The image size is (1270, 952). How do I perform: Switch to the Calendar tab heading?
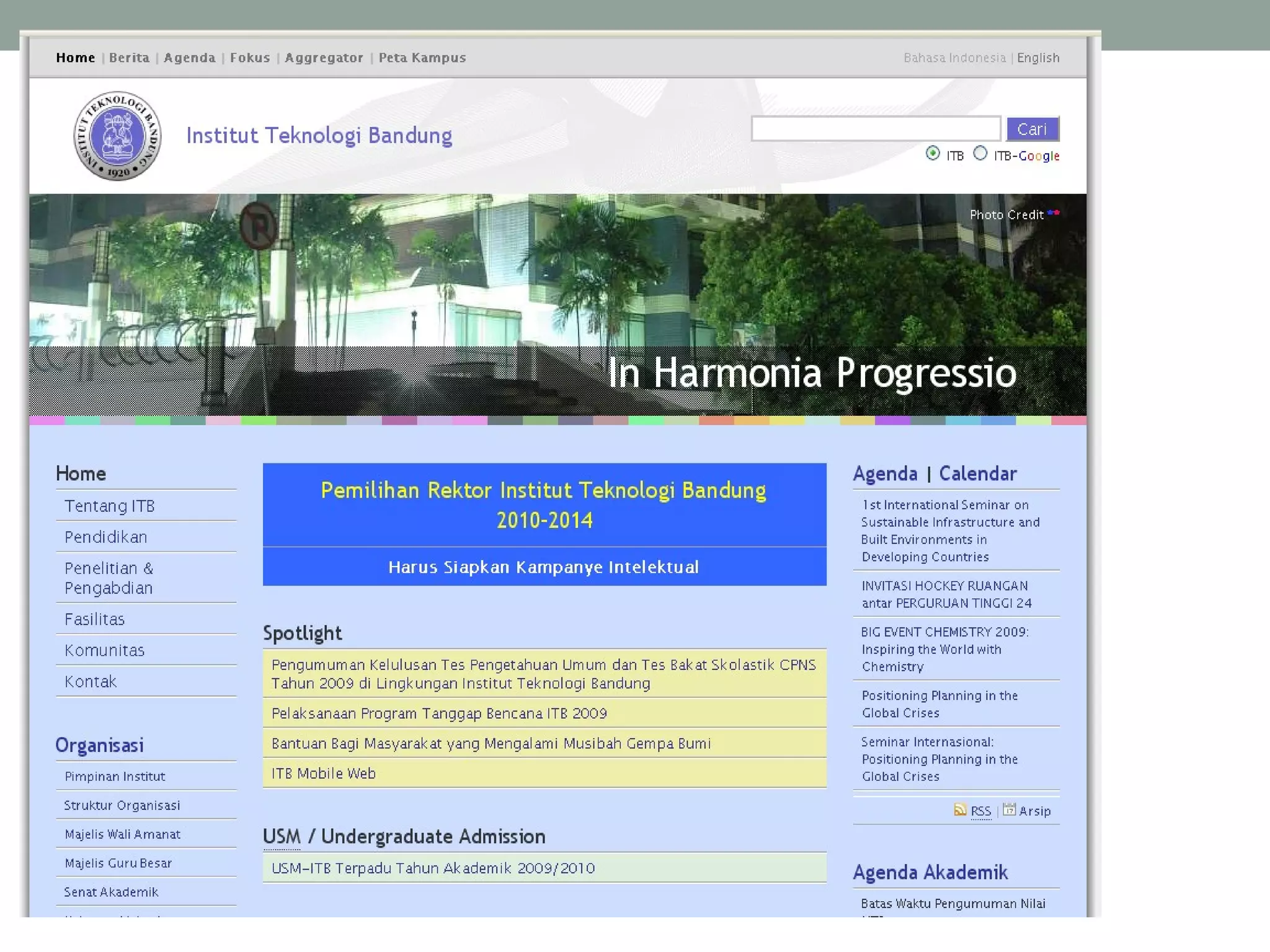coord(978,474)
